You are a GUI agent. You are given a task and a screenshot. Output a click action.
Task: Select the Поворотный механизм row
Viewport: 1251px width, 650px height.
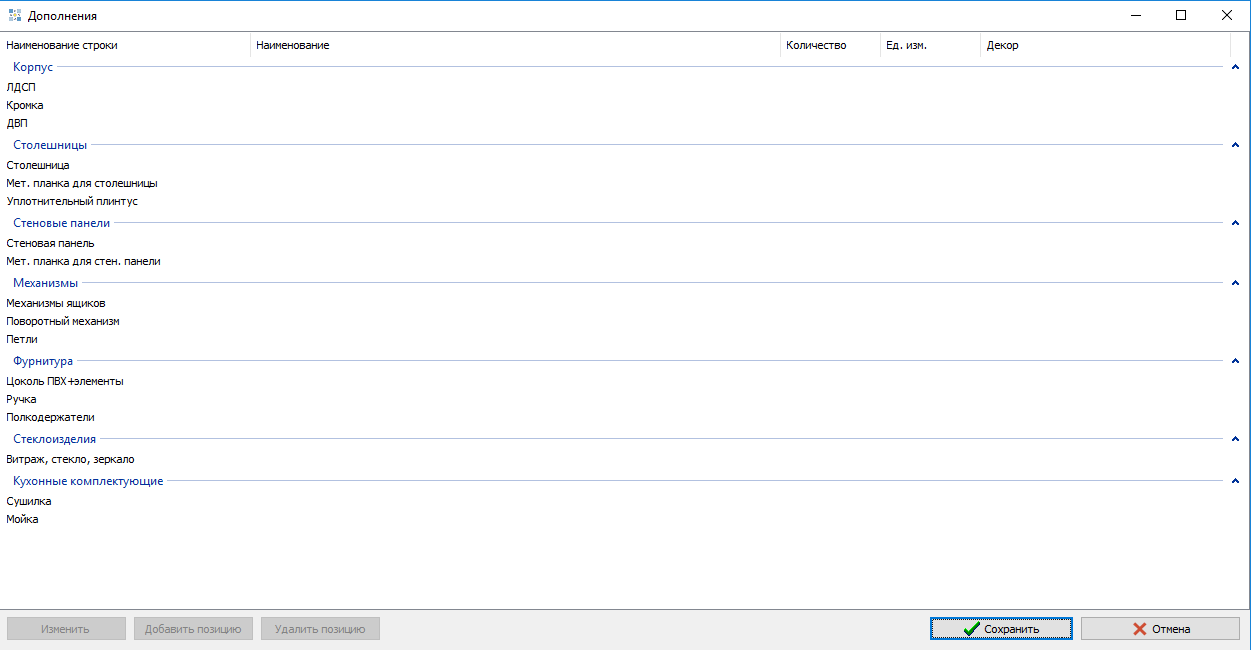[63, 321]
